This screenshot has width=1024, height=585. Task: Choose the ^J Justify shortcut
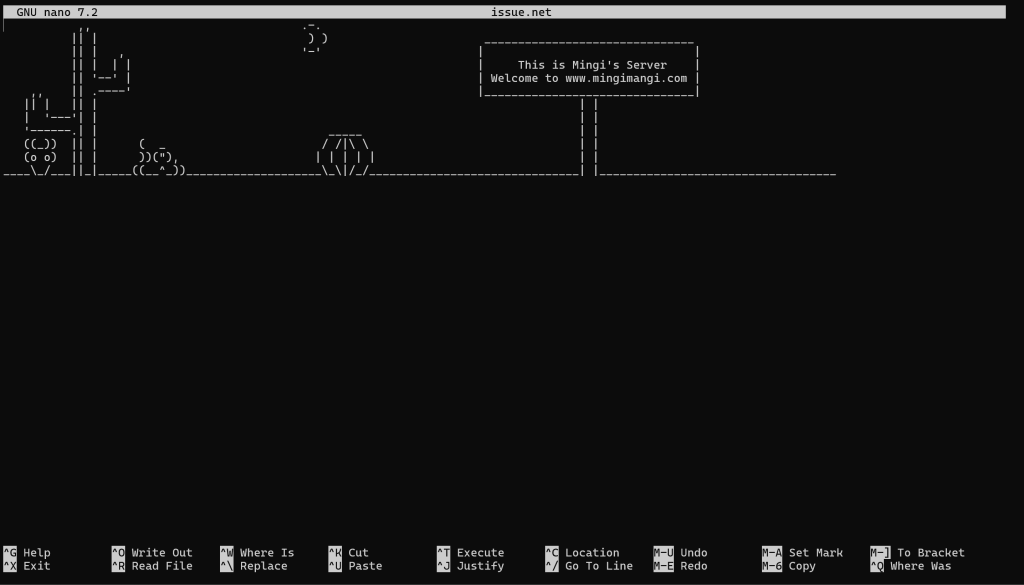coord(470,566)
